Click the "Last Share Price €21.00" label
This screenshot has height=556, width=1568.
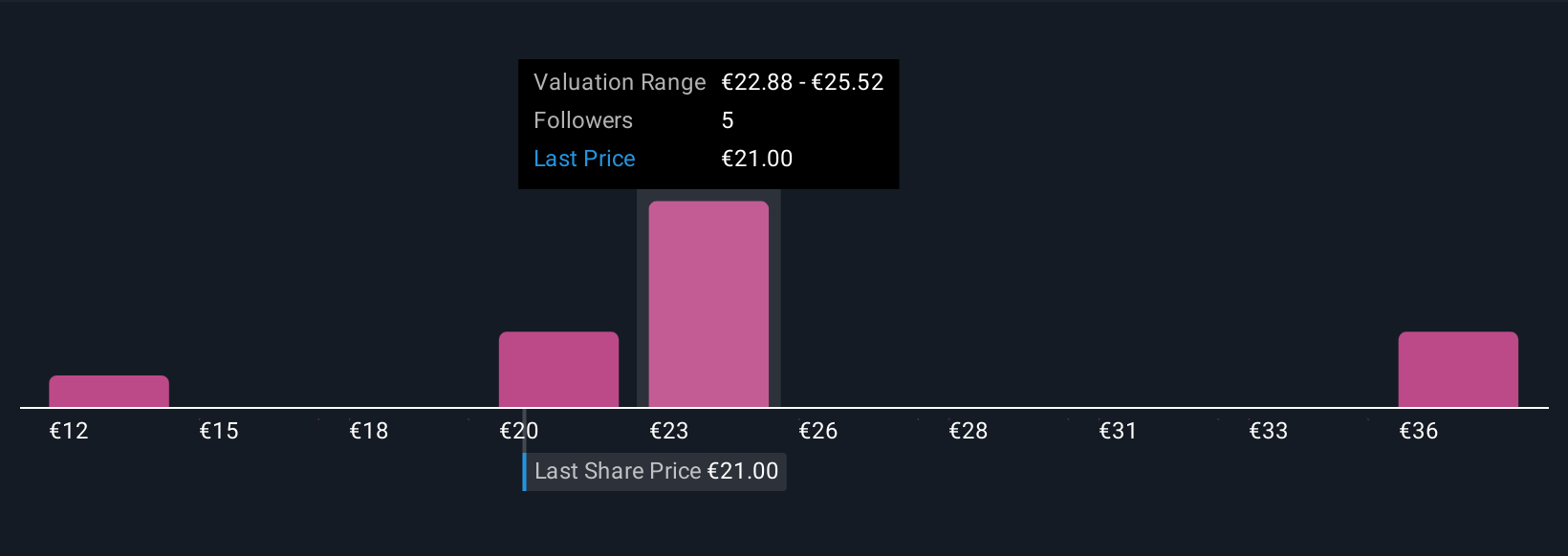(656, 471)
